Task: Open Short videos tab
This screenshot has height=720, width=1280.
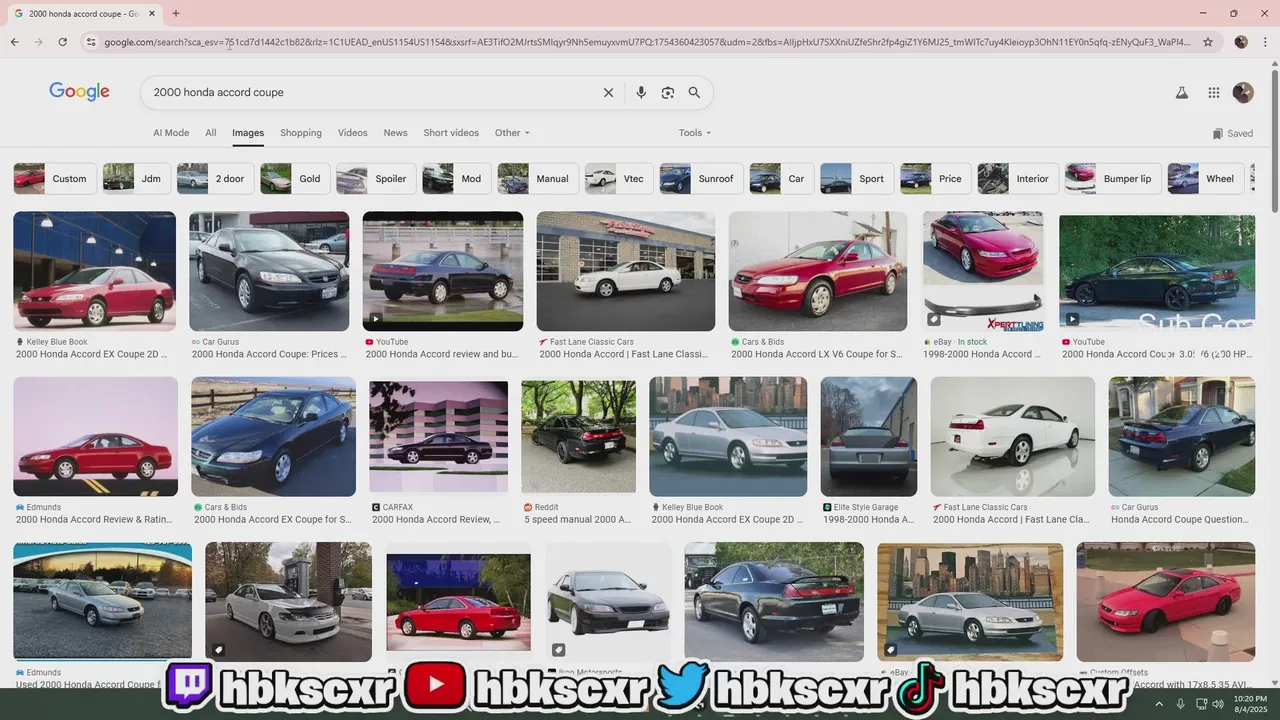Action: (451, 133)
